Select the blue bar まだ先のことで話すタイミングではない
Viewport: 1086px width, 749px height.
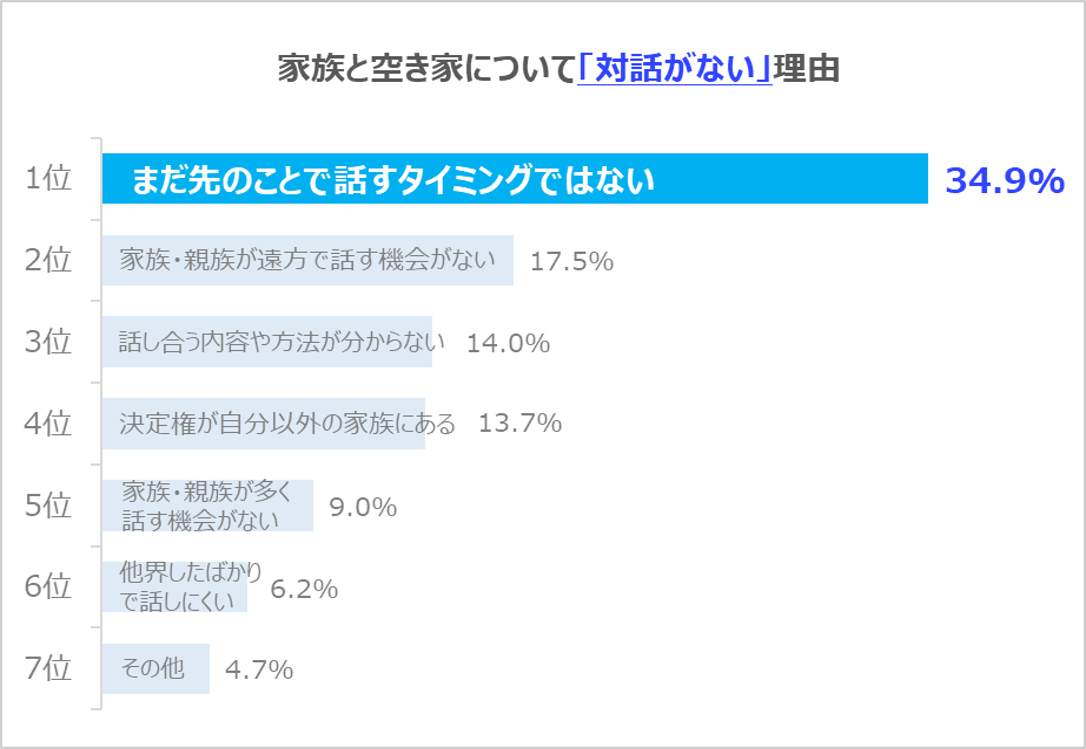click(515, 180)
